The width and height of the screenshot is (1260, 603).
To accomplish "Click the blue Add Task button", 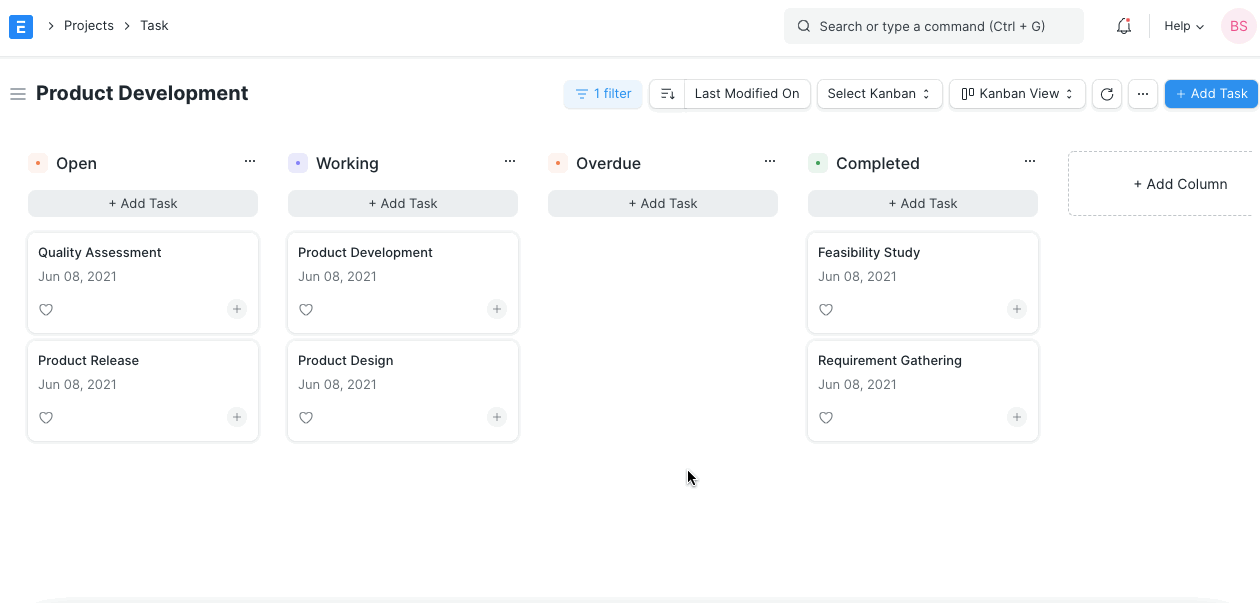I will (1211, 93).
